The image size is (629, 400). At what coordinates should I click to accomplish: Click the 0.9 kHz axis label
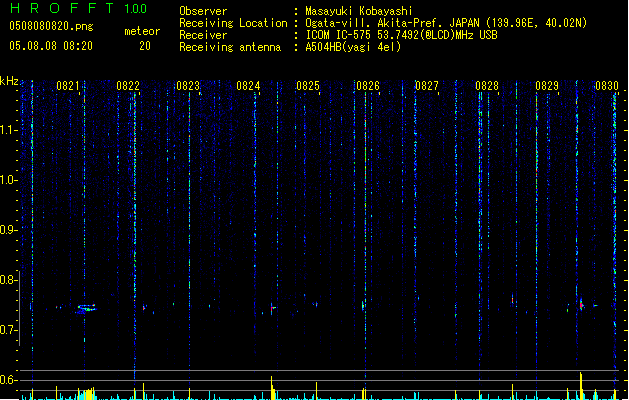pyautogui.click(x=9, y=230)
